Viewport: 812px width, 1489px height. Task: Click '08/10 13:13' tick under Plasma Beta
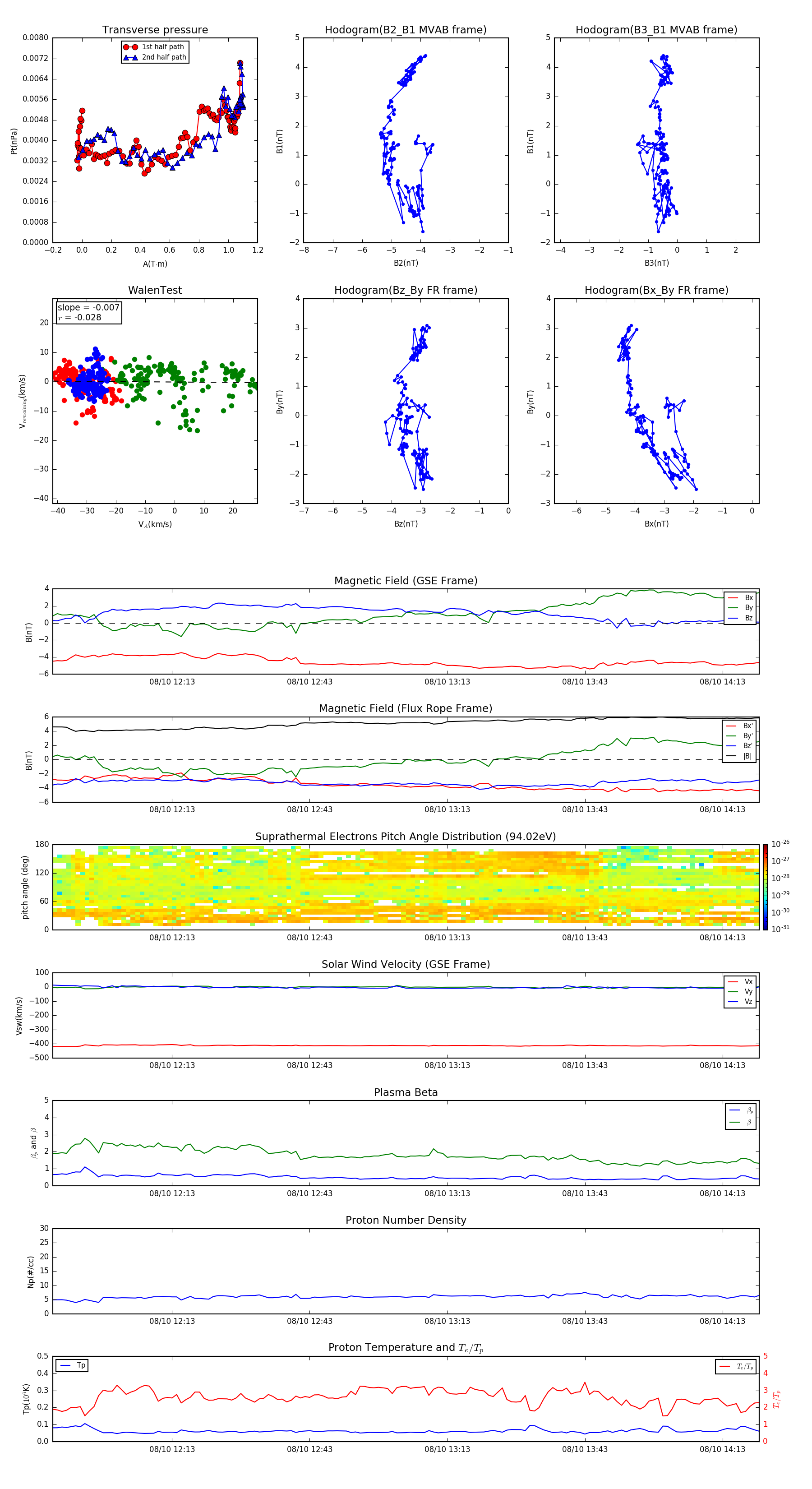(448, 1193)
